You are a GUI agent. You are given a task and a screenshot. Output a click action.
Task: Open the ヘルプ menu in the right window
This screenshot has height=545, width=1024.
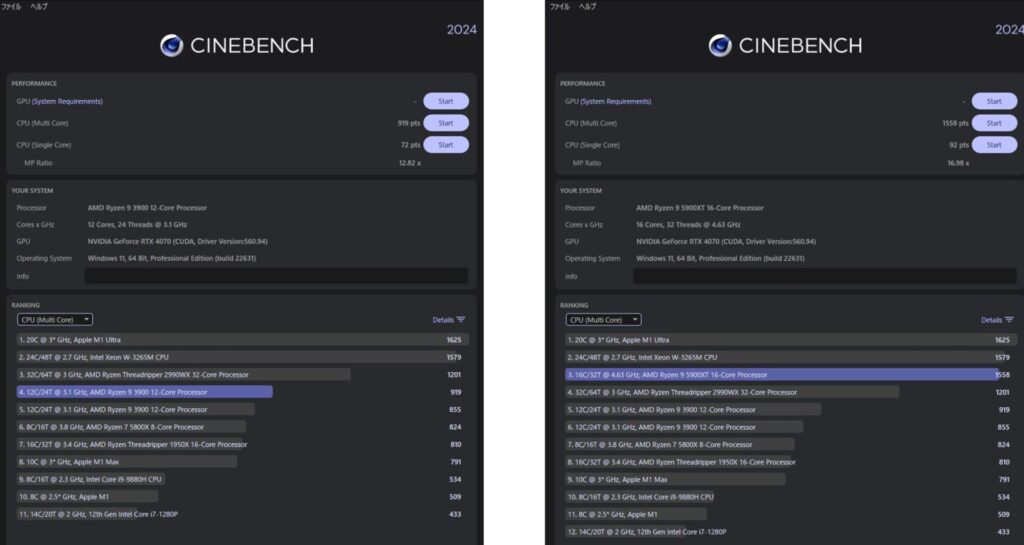(x=588, y=6)
